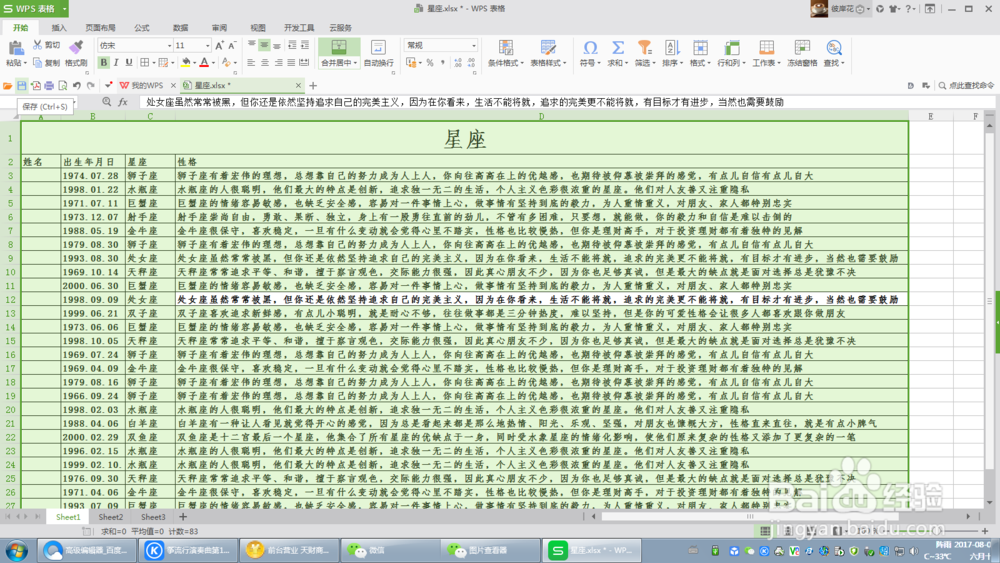This screenshot has height=563, width=1000.
Task: Open the Rows and Columns (行和列) dropdown
Action: (731, 53)
